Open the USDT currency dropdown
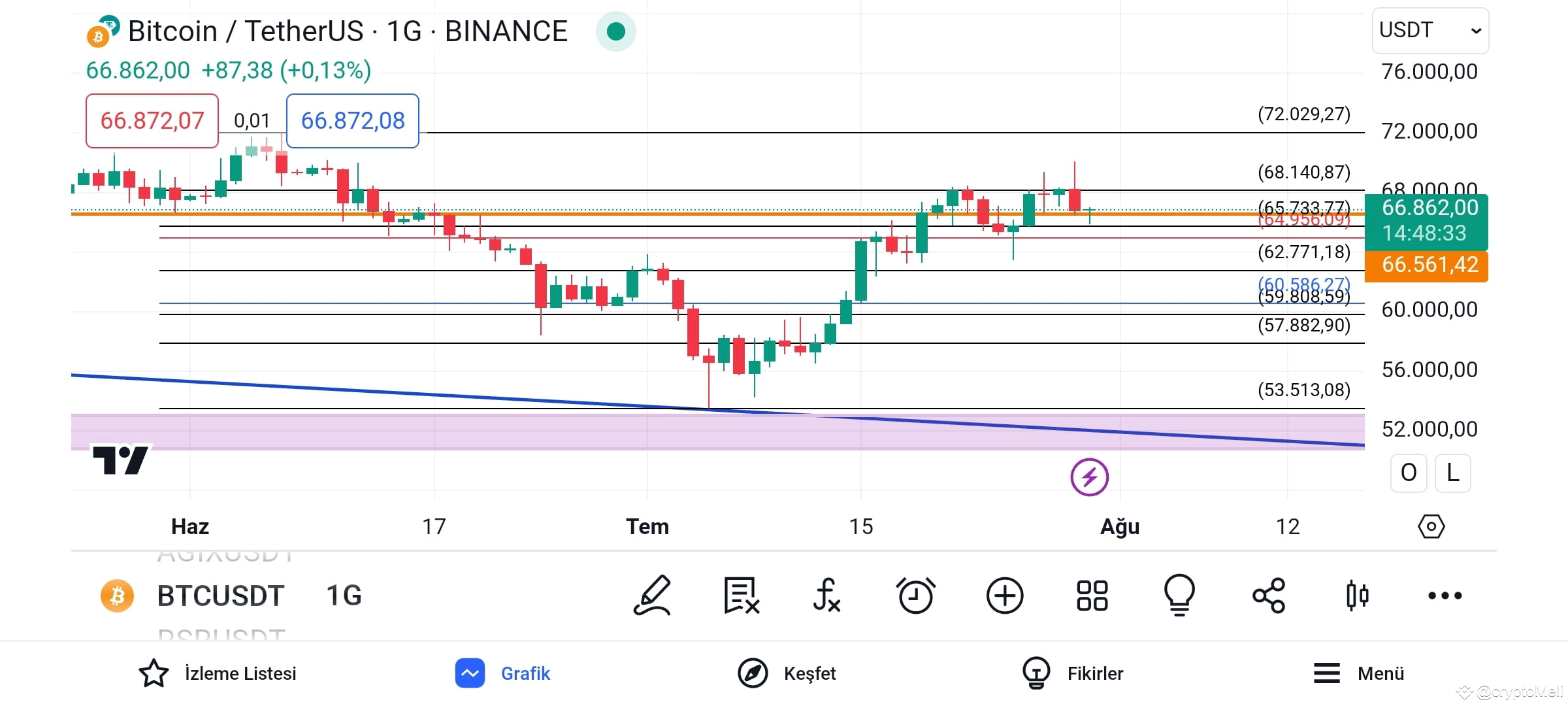The height and width of the screenshot is (706, 1568). coord(1429,30)
